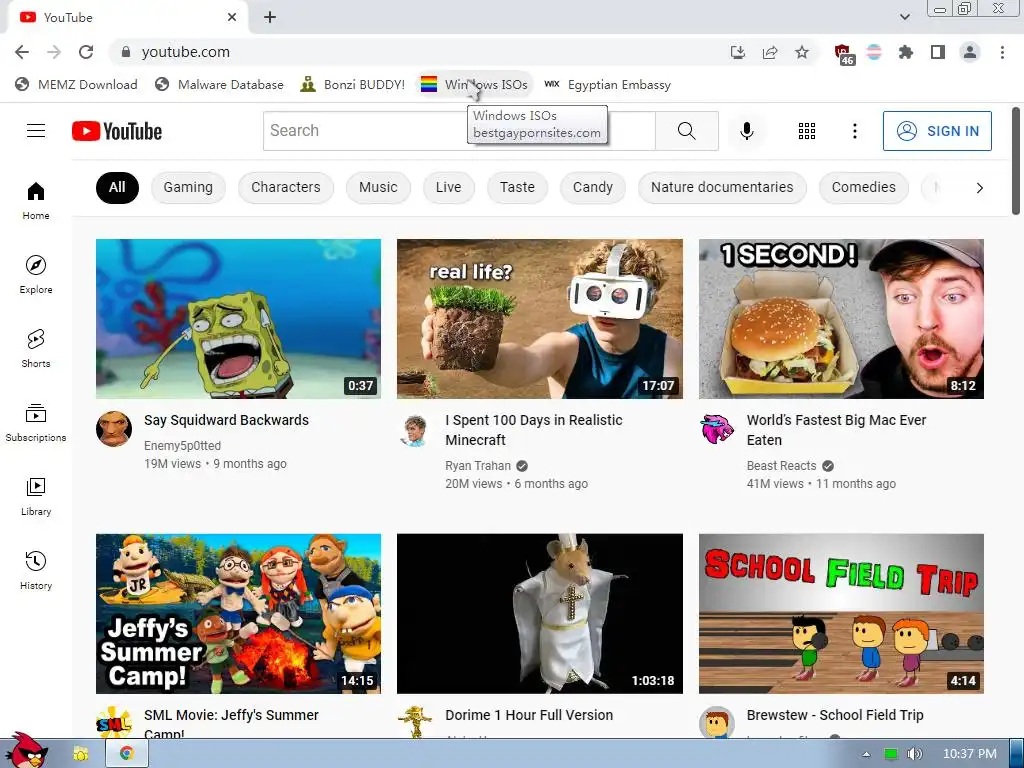Open the Malware Database bookmark
Screen dimensions: 1024x768
point(220,85)
